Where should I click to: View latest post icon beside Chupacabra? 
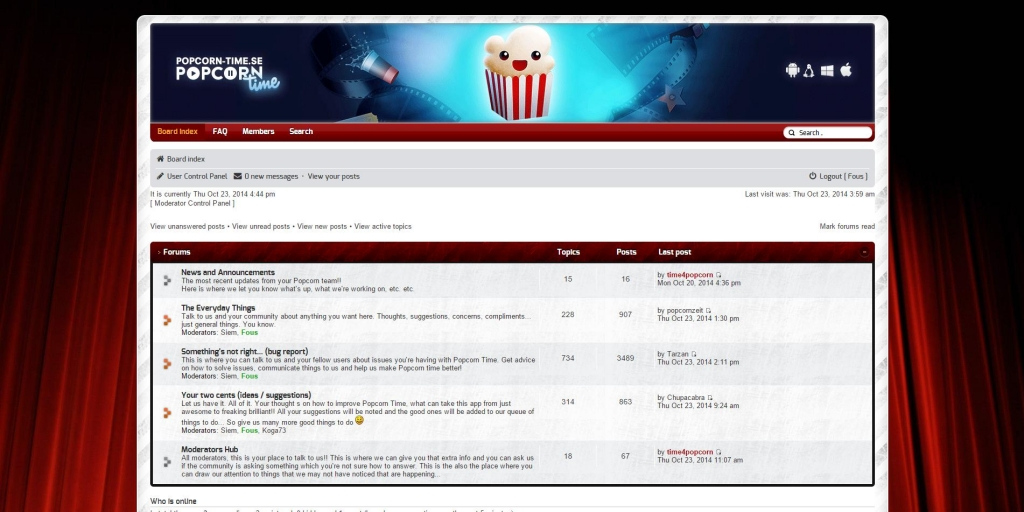point(710,398)
